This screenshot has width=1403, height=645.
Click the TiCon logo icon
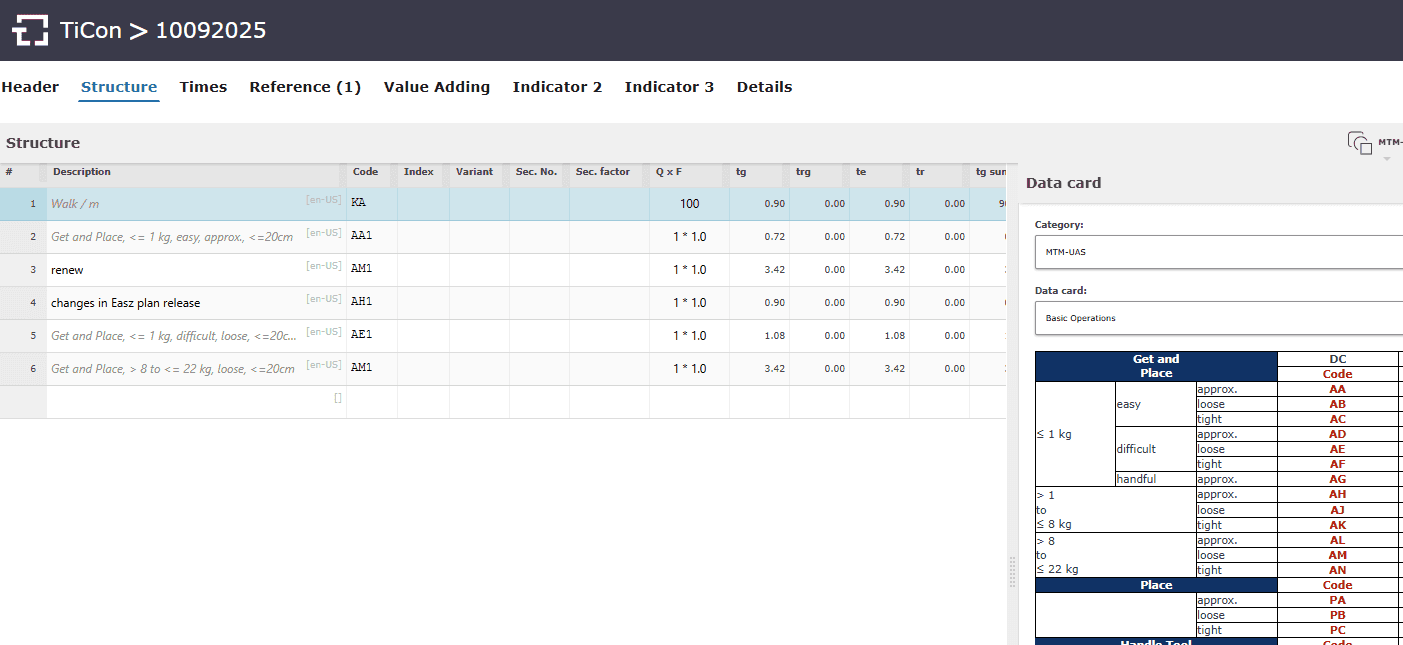pos(30,31)
